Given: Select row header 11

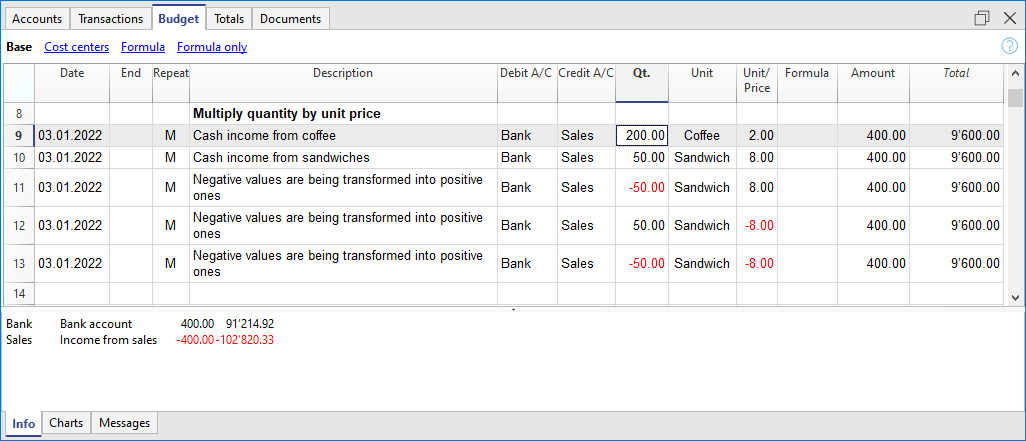Looking at the screenshot, I should [x=19, y=188].
